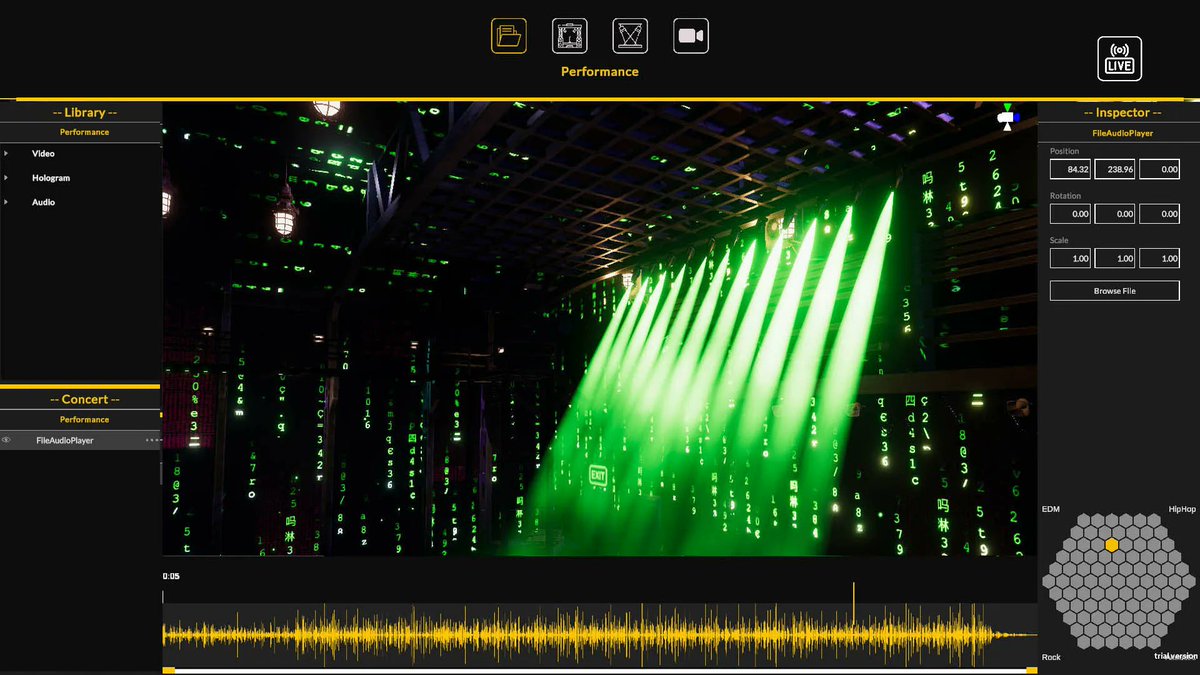This screenshot has width=1200, height=675.
Task: Click the audio waveform timeline
Action: pyautogui.click(x=599, y=634)
